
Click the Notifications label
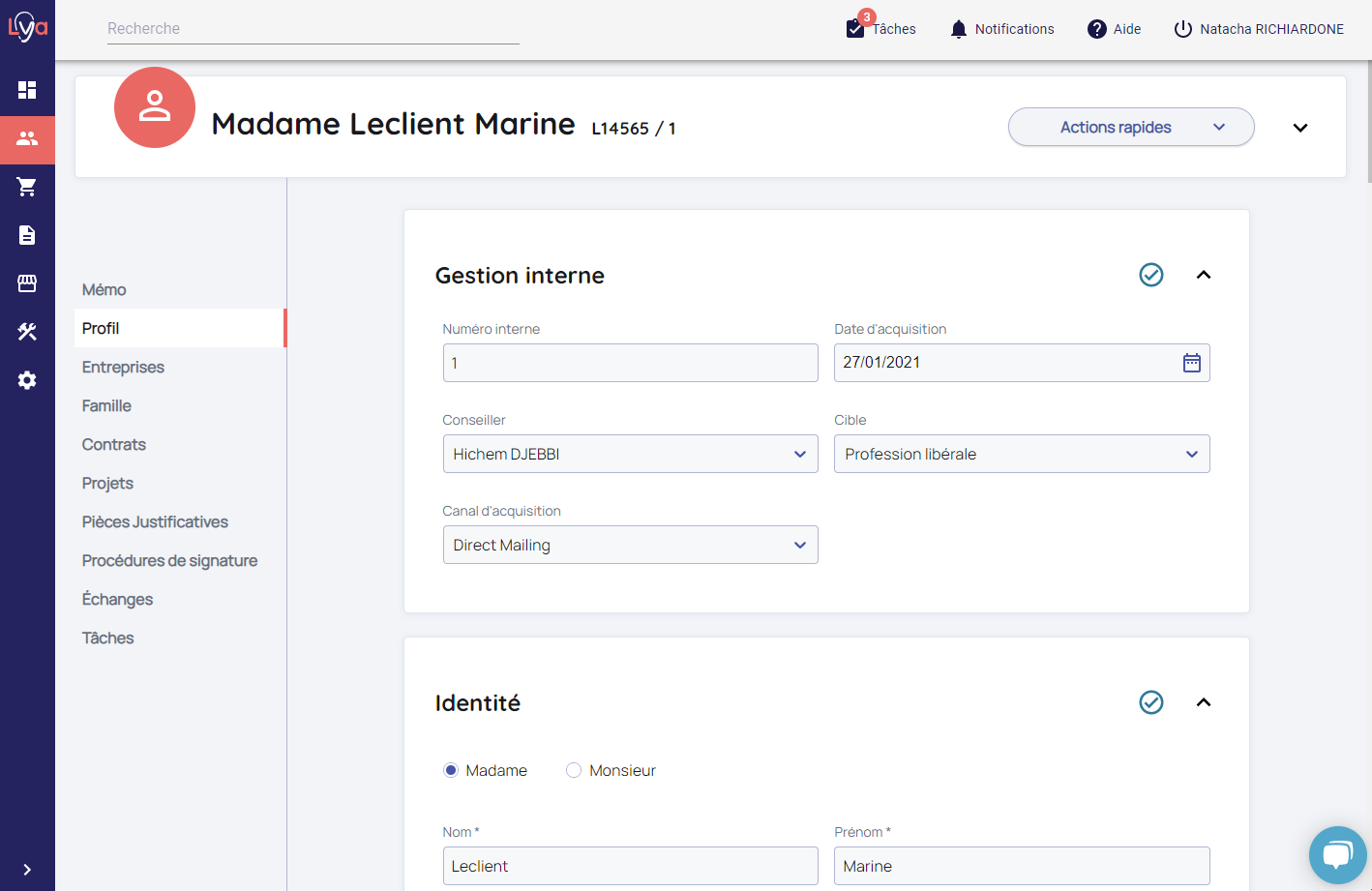pos(1014,29)
